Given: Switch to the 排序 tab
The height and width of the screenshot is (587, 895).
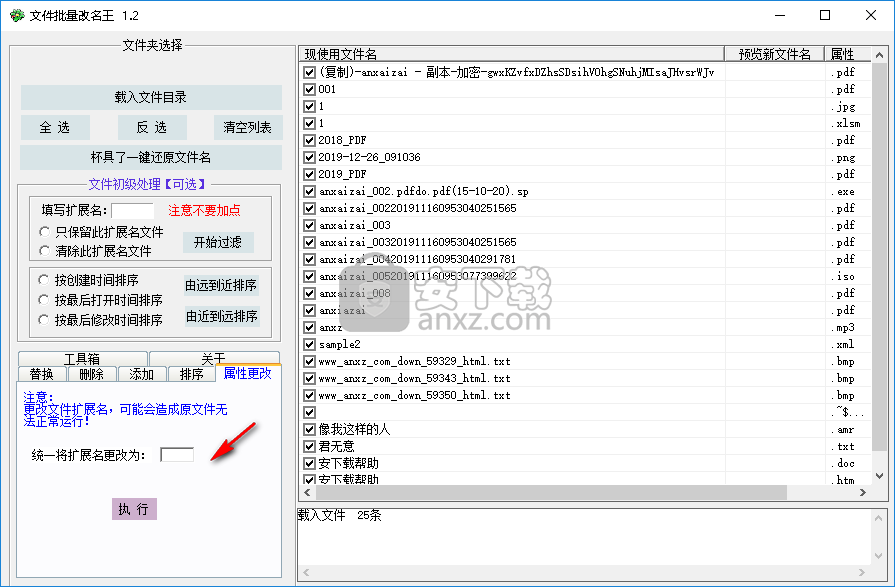Looking at the screenshot, I should 191,374.
